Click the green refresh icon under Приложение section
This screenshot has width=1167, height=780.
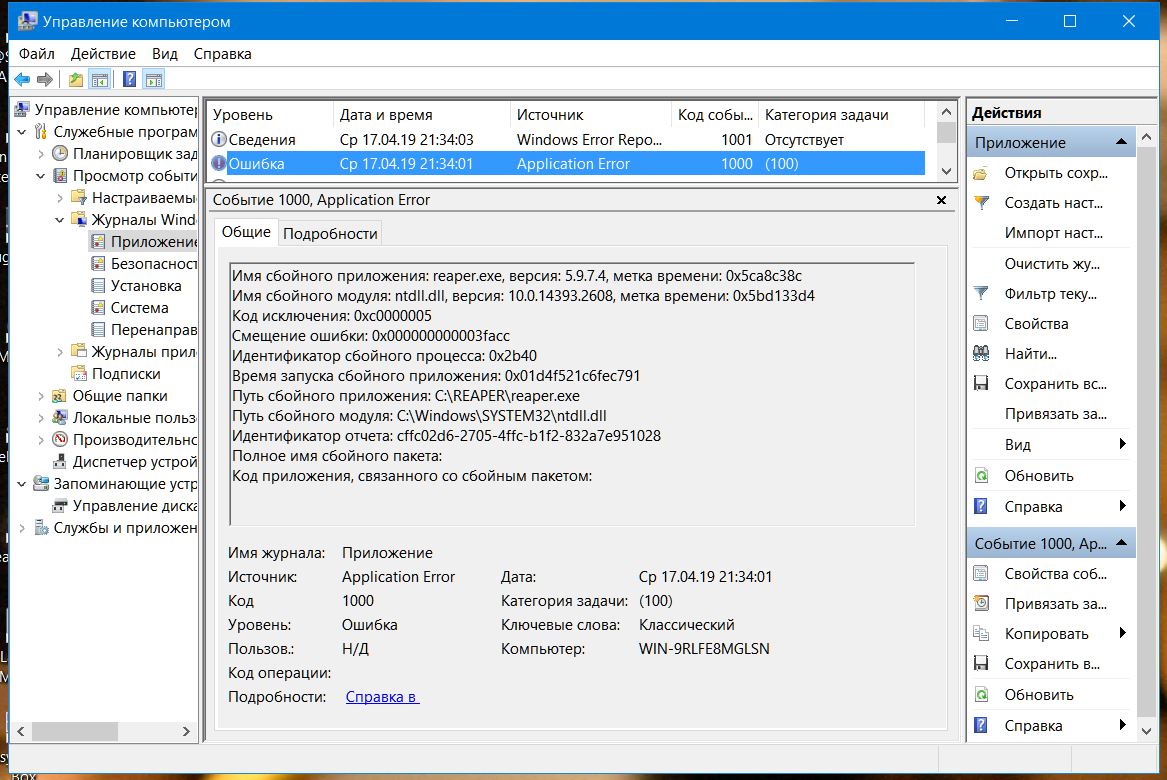pyautogui.click(x=981, y=476)
